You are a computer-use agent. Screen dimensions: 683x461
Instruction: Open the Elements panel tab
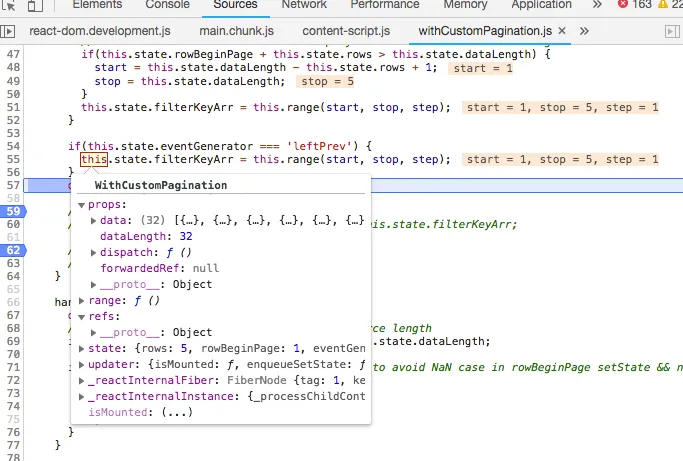tap(97, 4)
